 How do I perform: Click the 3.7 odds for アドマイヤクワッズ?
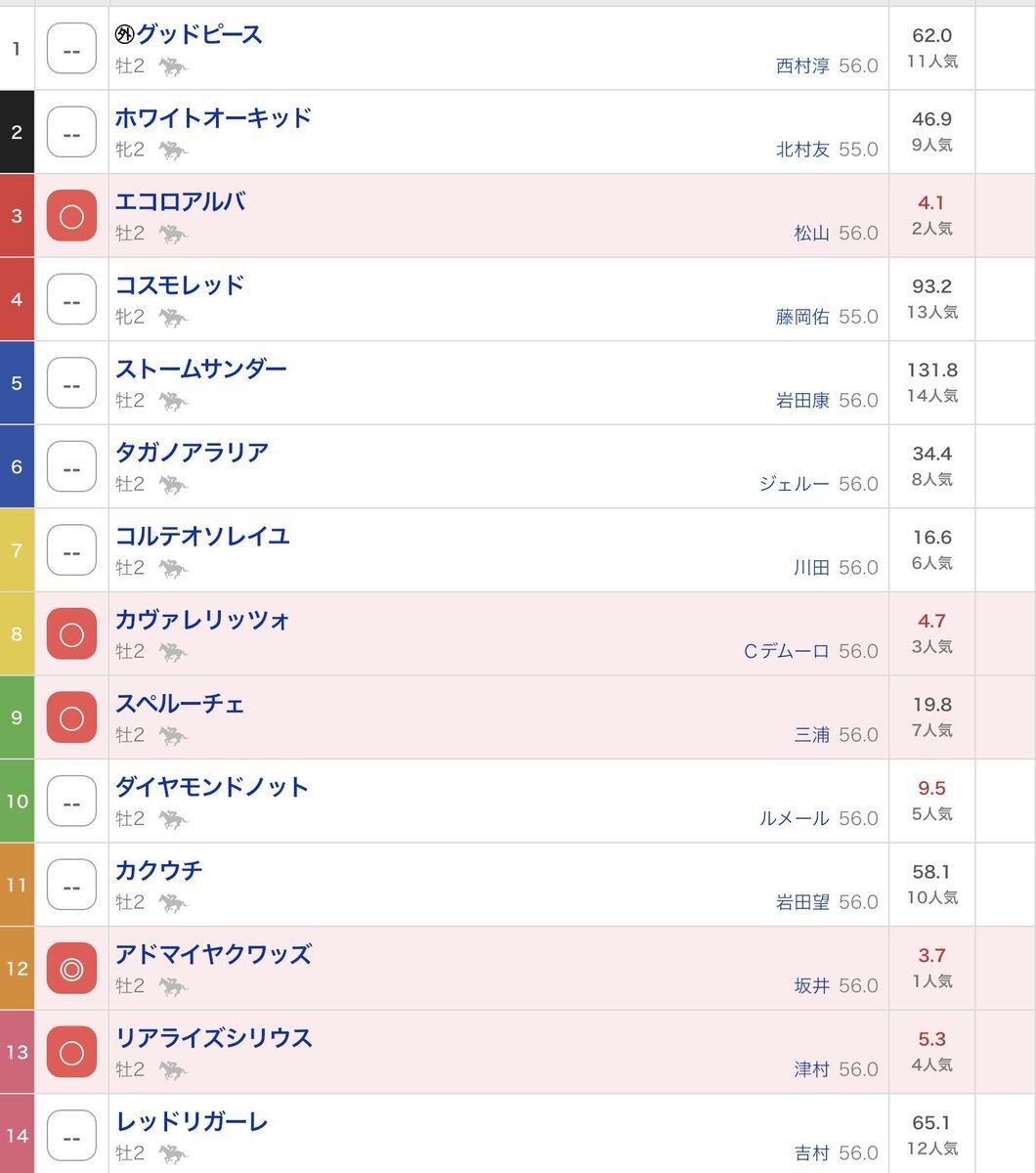pyautogui.click(x=931, y=956)
